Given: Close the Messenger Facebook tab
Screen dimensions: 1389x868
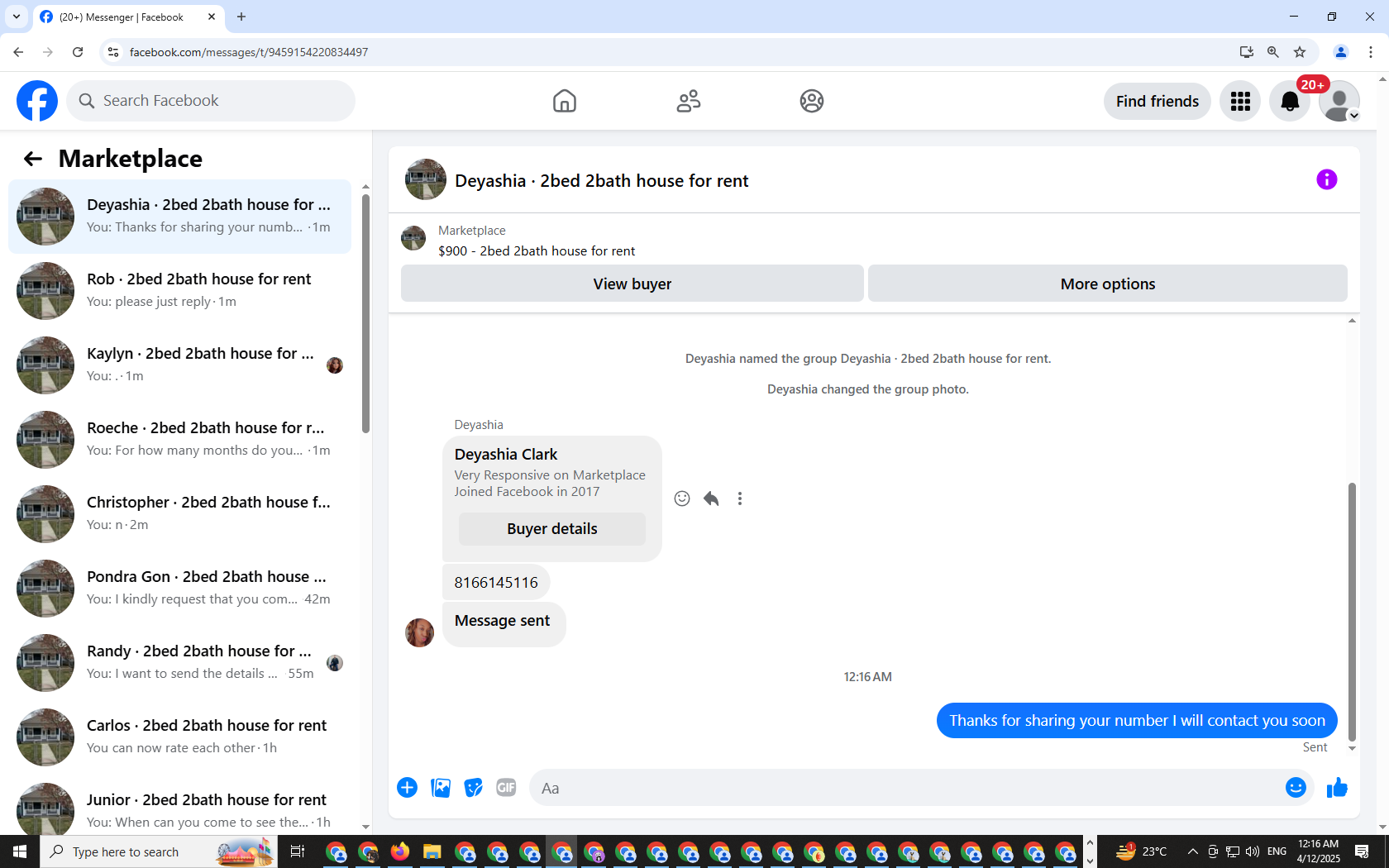Looking at the screenshot, I should click(x=212, y=17).
